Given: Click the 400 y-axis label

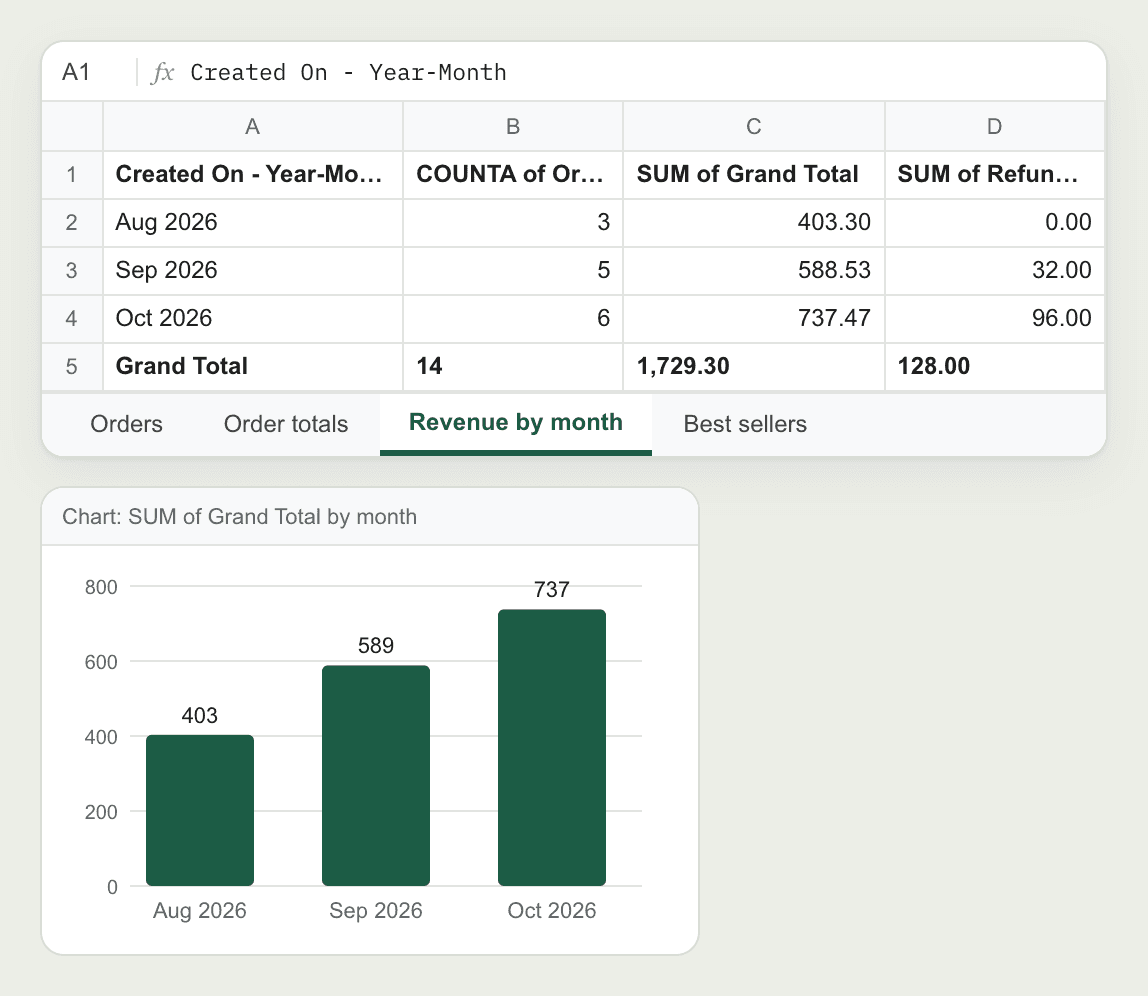Looking at the screenshot, I should (x=101, y=737).
